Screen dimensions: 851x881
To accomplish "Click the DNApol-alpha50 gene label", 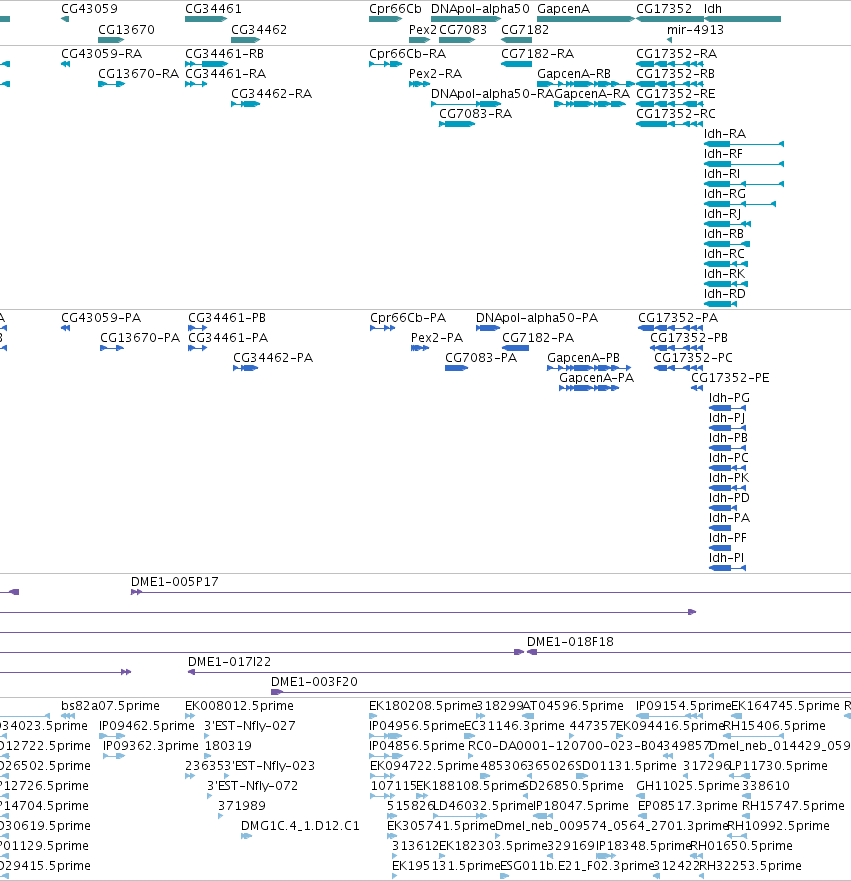I will pyautogui.click(x=480, y=9).
